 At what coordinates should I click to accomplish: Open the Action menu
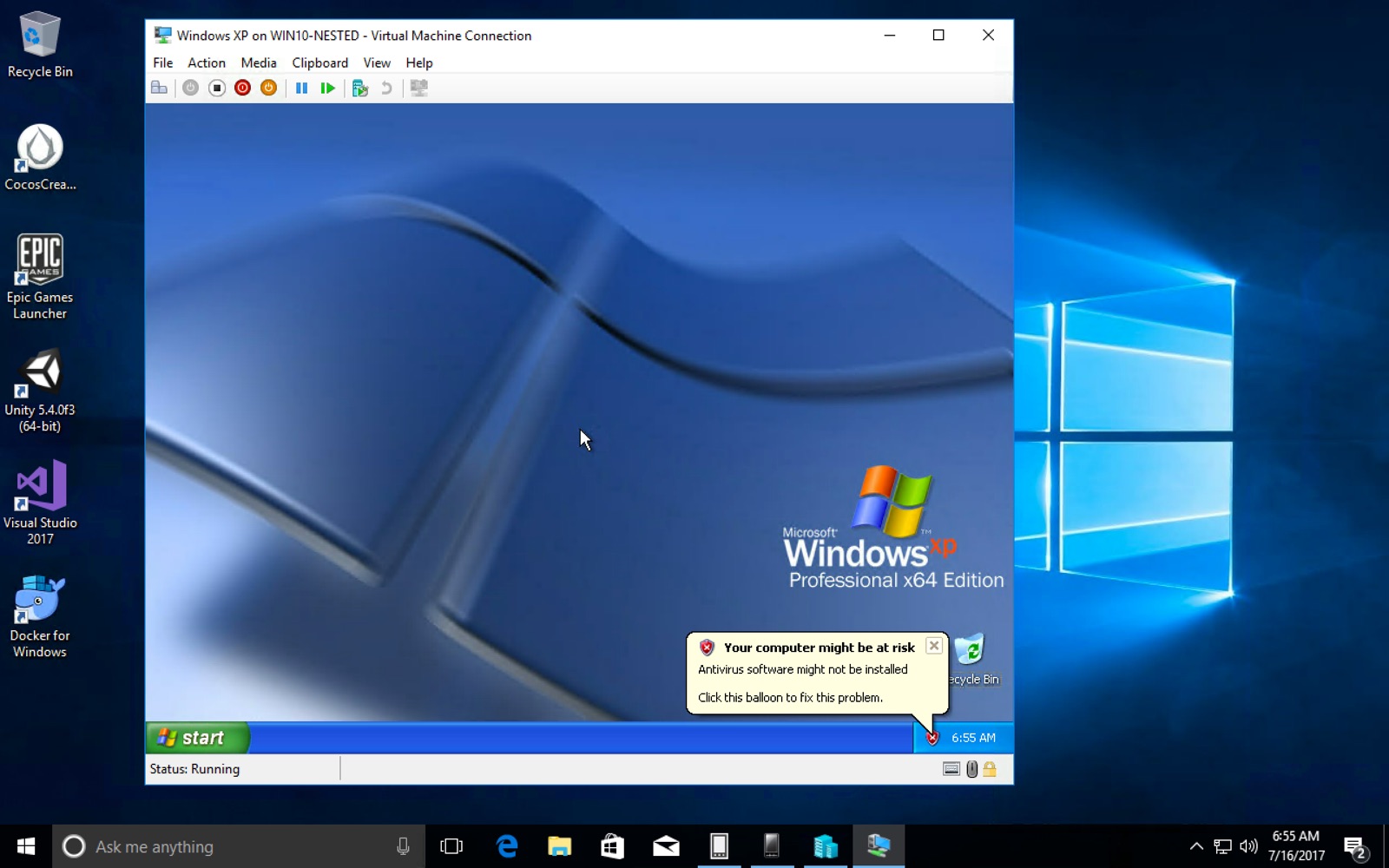207,62
